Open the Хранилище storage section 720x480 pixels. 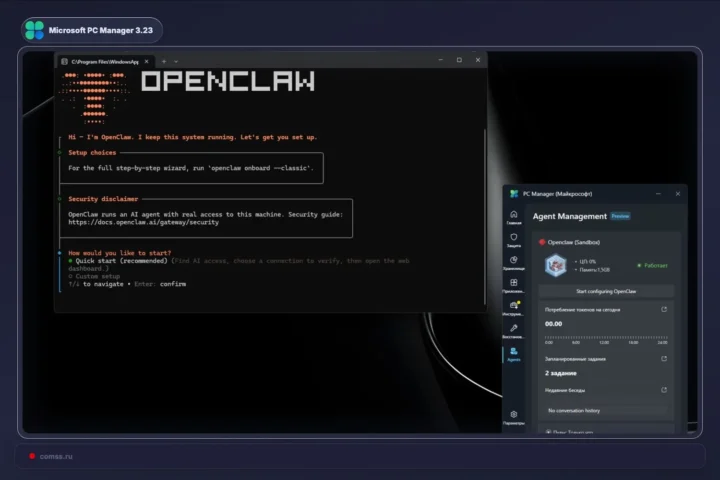(514, 263)
